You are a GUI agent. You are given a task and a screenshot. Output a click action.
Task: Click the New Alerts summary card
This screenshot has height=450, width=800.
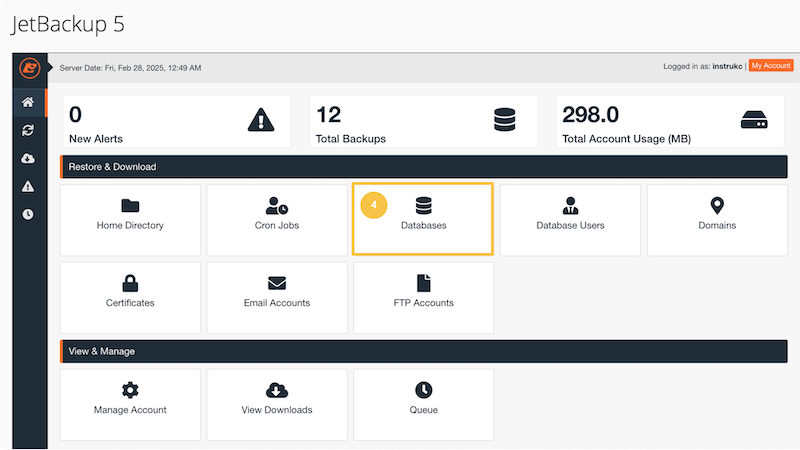point(176,123)
